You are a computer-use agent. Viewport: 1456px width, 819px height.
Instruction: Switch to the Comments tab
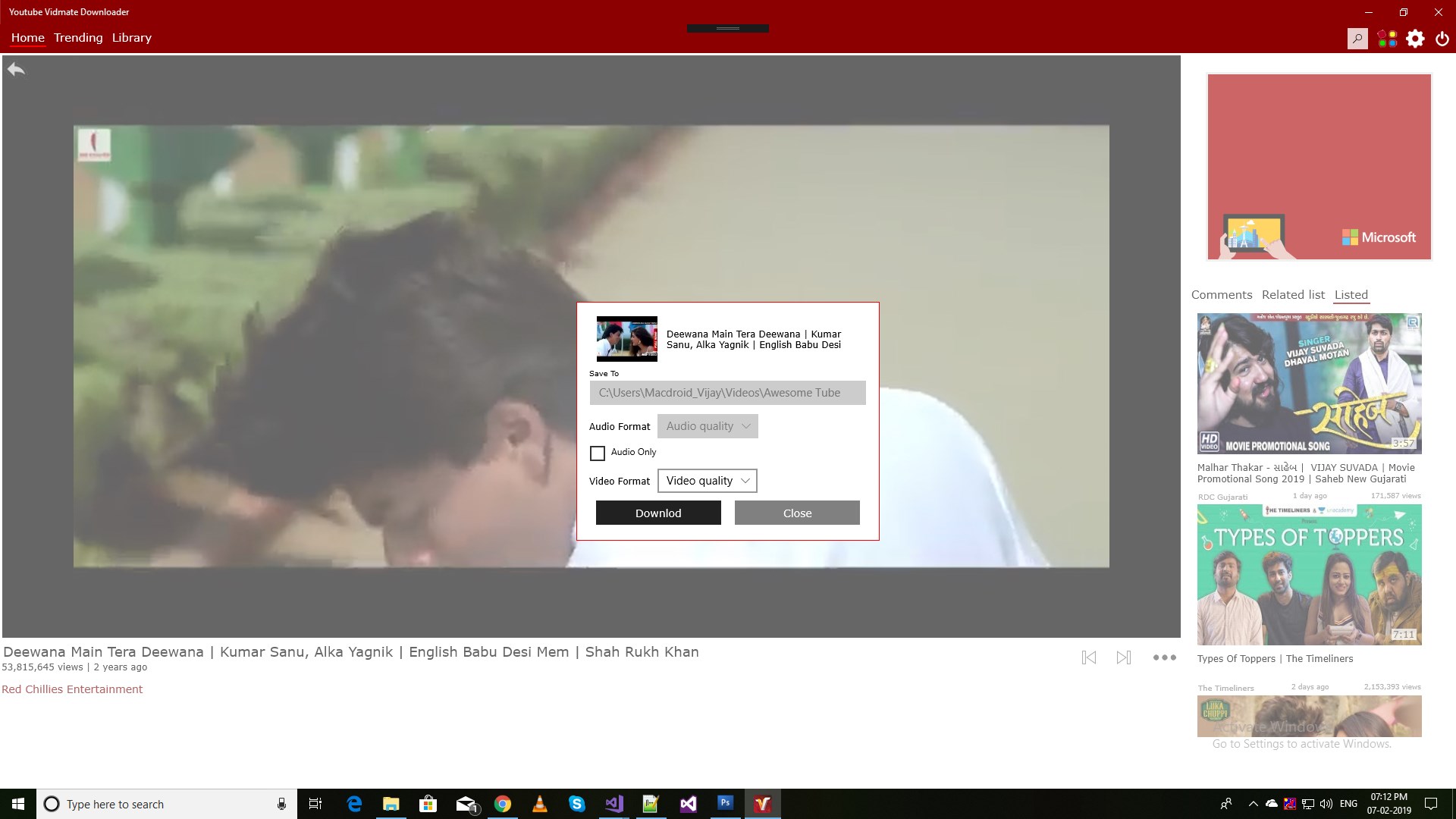click(1221, 295)
